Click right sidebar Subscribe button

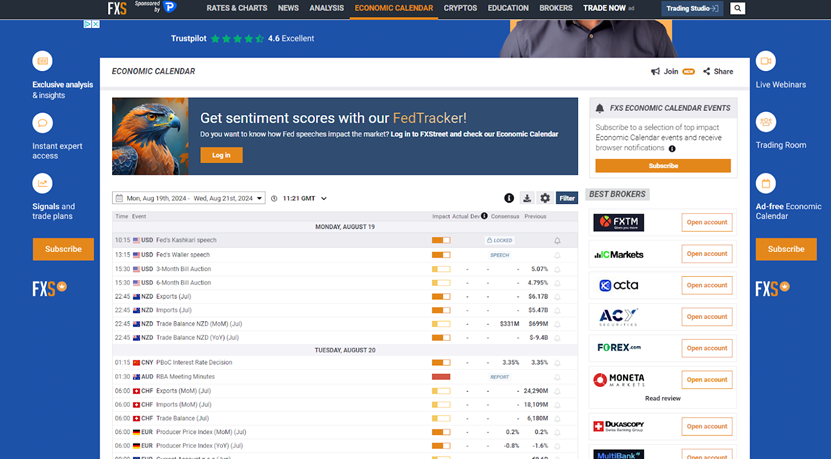click(786, 249)
